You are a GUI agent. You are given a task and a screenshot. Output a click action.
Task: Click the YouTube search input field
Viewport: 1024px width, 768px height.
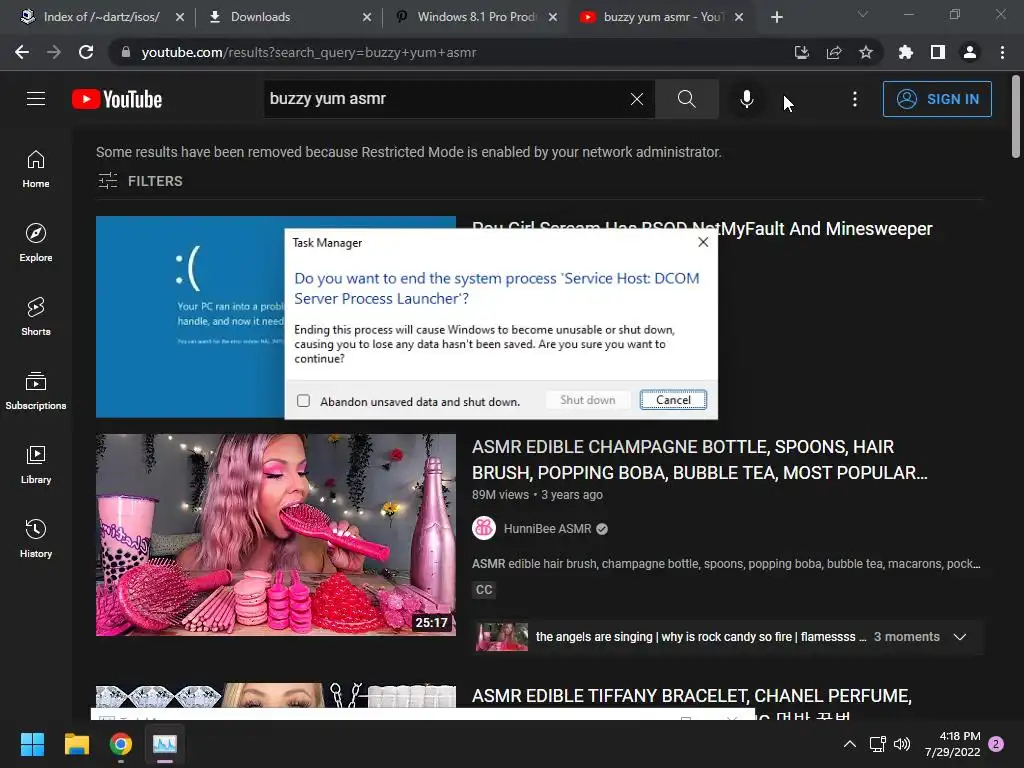pyautogui.click(x=447, y=99)
